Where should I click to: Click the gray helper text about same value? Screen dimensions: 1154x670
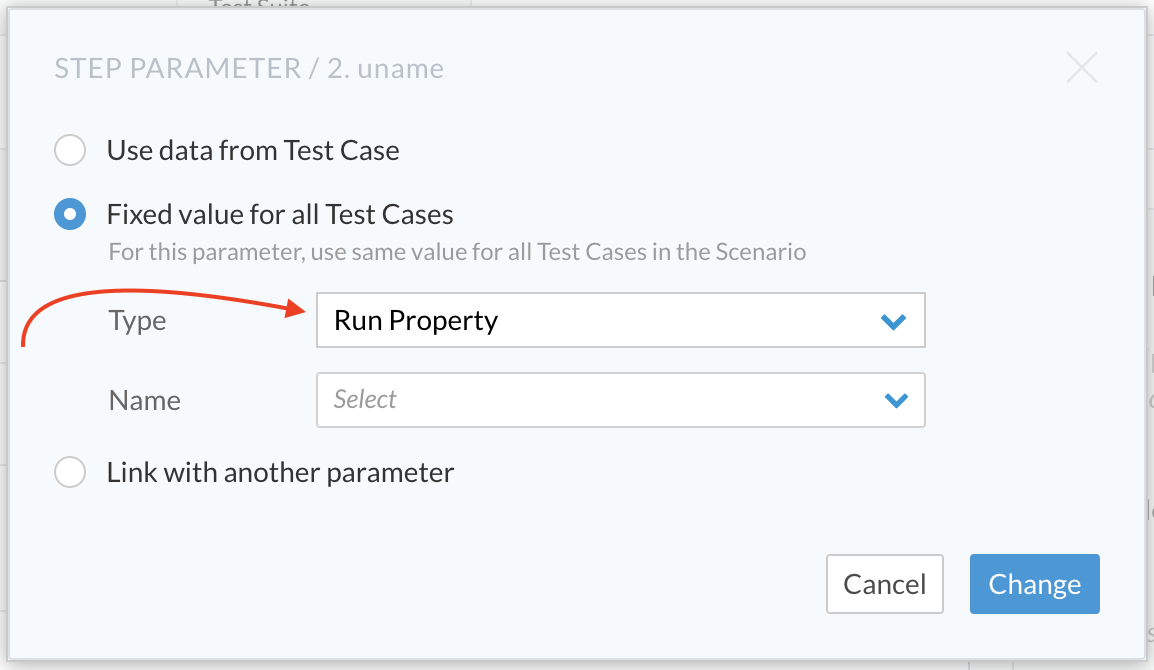pyautogui.click(x=457, y=252)
